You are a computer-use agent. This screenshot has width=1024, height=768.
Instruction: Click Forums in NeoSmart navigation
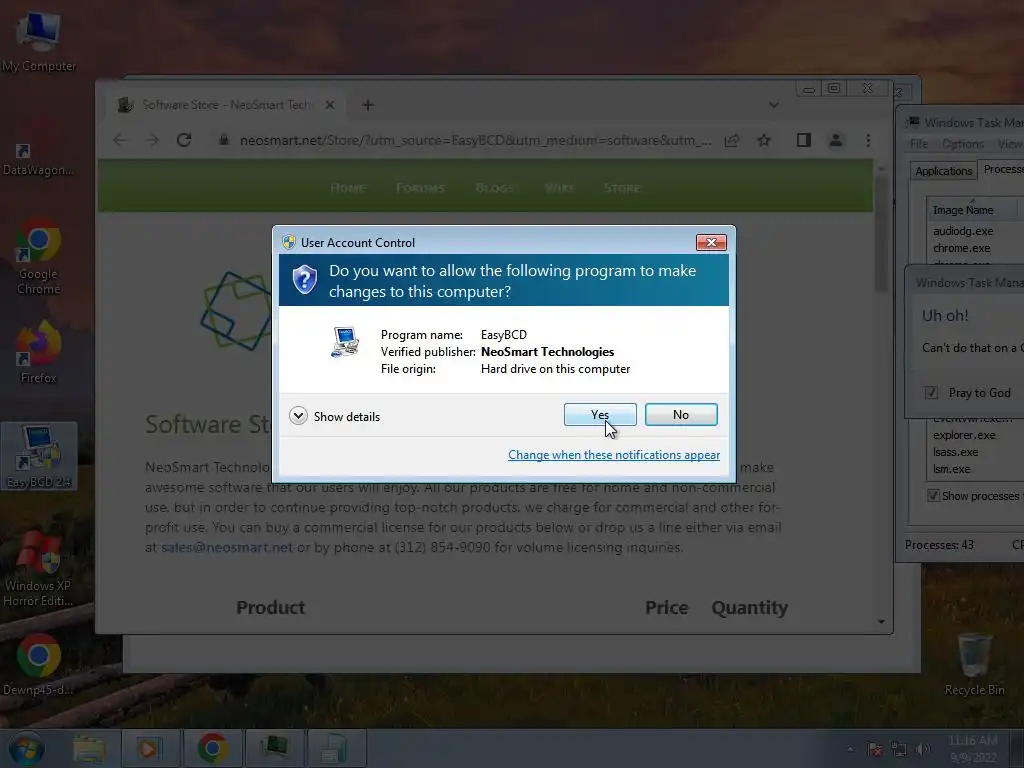420,188
